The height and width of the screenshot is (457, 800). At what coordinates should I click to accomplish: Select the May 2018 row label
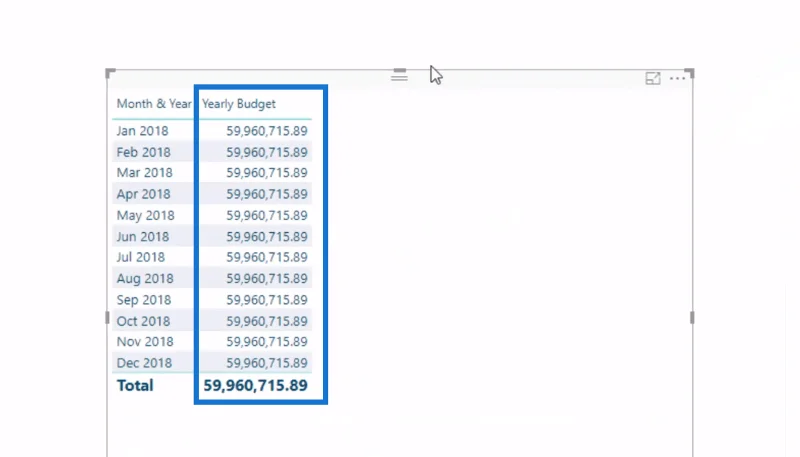(x=145, y=215)
